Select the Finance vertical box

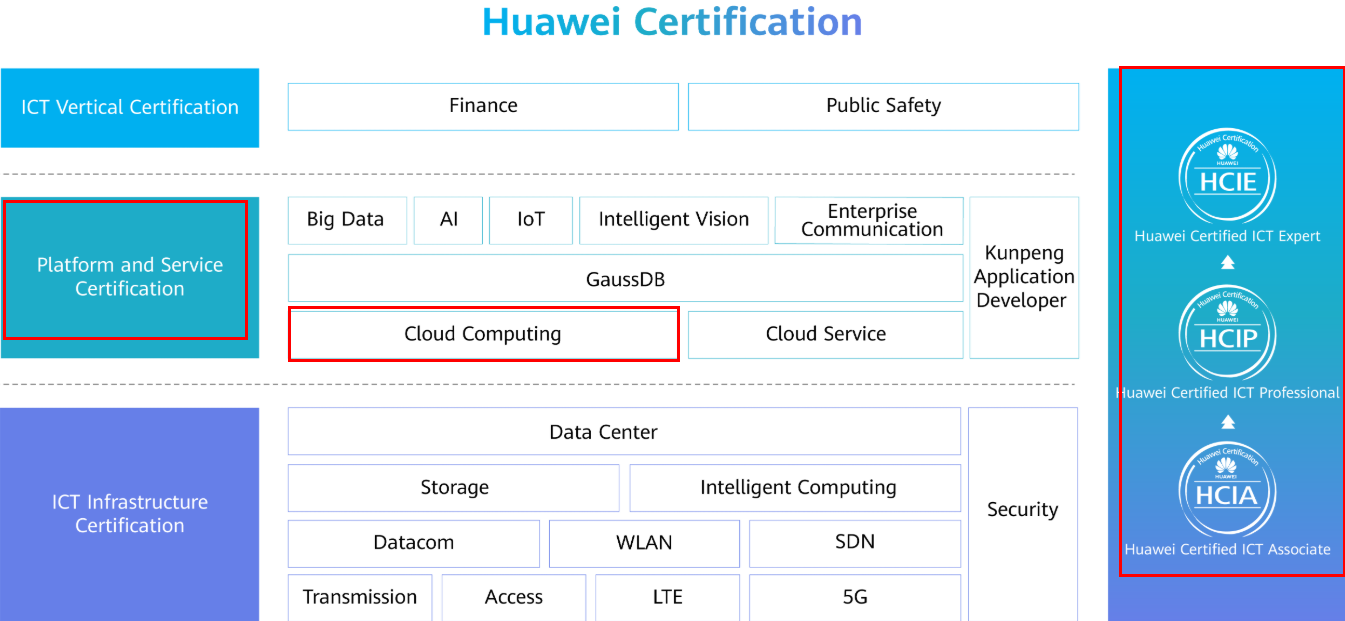coord(483,106)
